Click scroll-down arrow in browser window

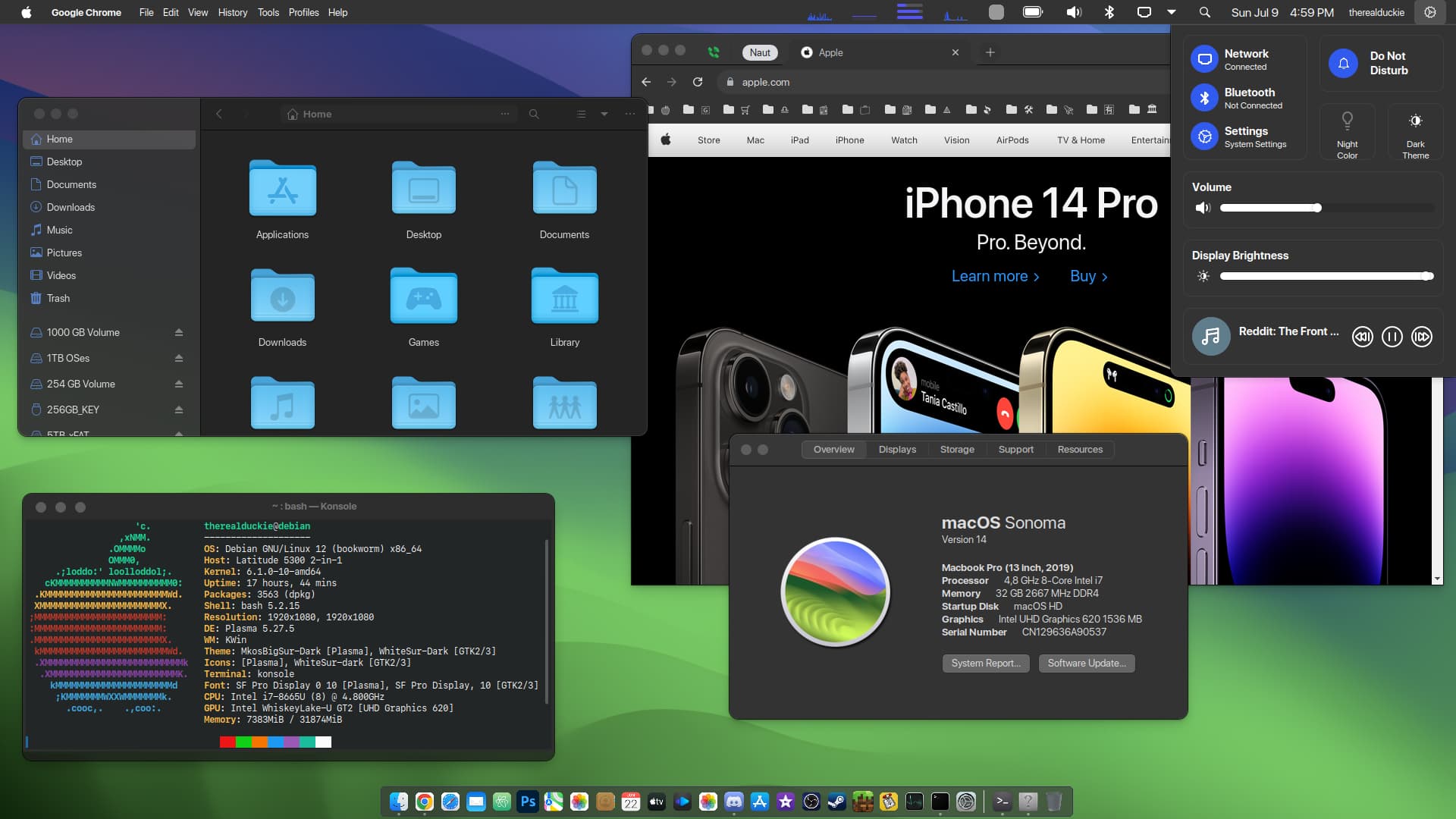(1437, 579)
